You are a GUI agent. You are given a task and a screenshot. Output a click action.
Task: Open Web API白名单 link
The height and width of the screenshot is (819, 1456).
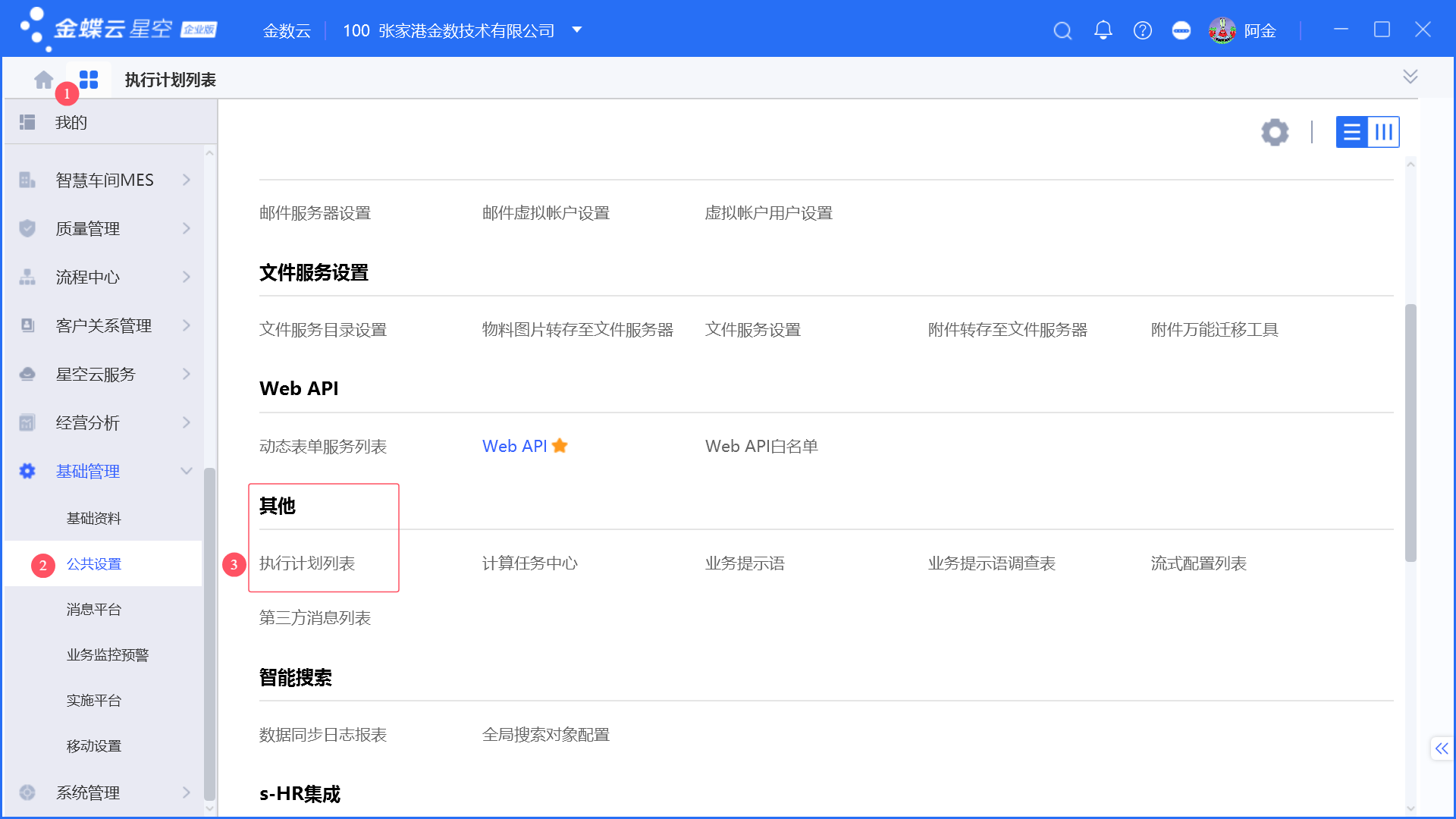tap(761, 446)
